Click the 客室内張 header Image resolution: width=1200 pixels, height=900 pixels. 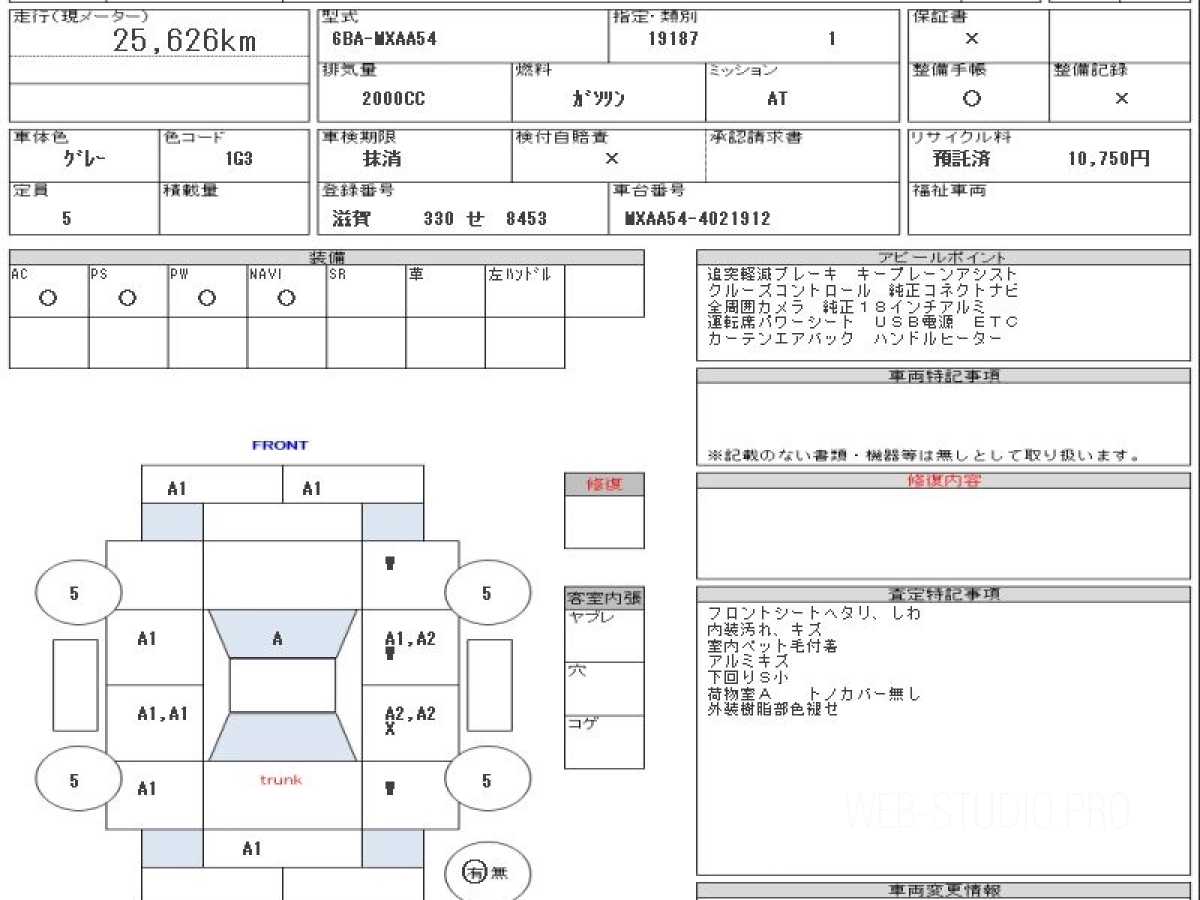tap(604, 599)
